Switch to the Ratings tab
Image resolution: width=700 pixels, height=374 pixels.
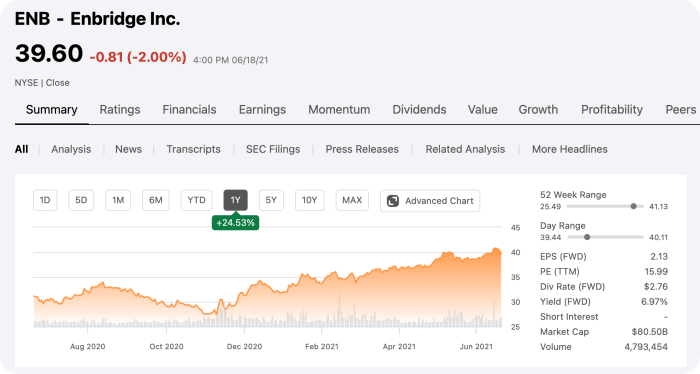pos(120,110)
